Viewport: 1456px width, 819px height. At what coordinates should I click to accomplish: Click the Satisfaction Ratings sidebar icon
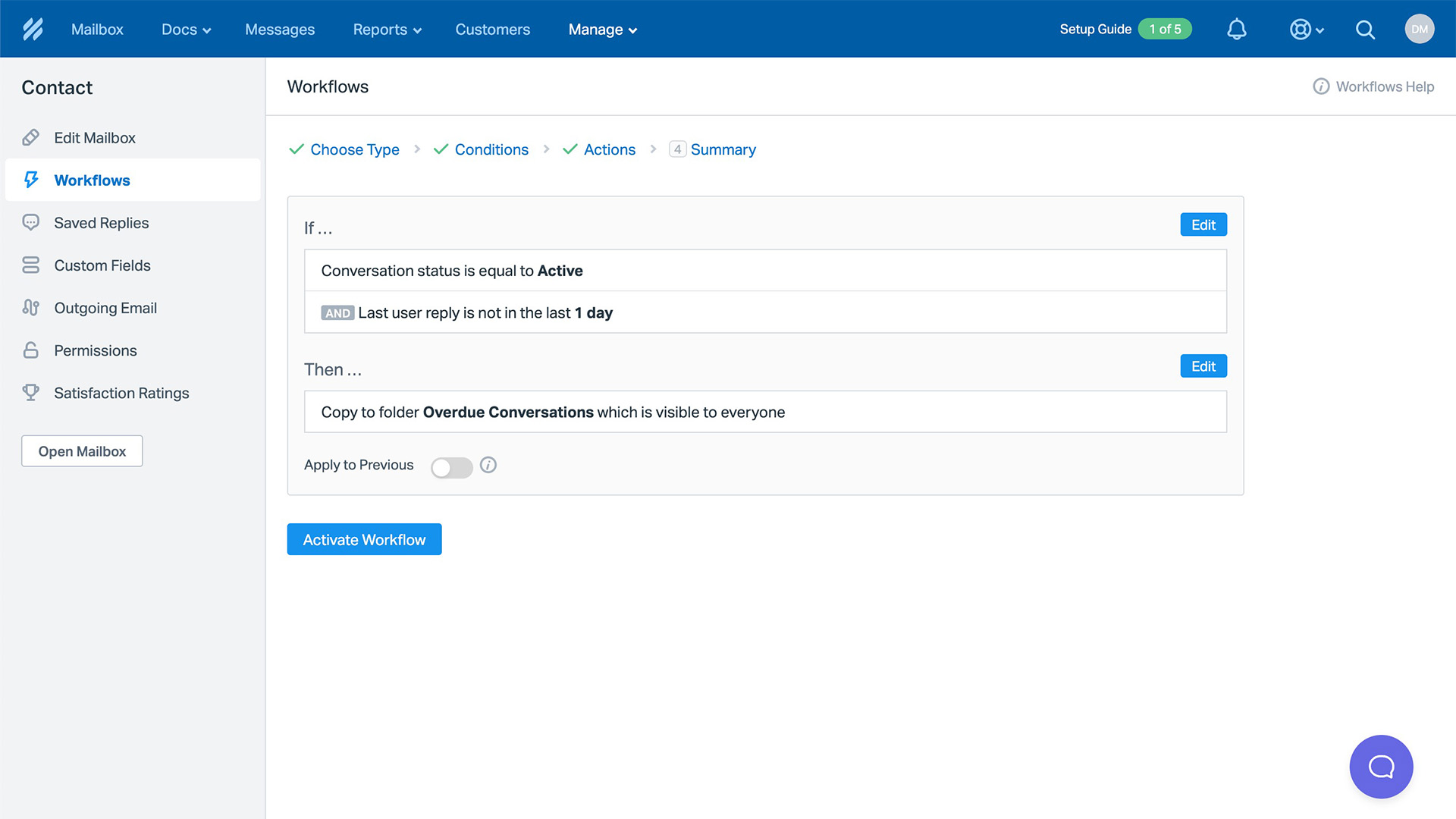click(x=30, y=392)
